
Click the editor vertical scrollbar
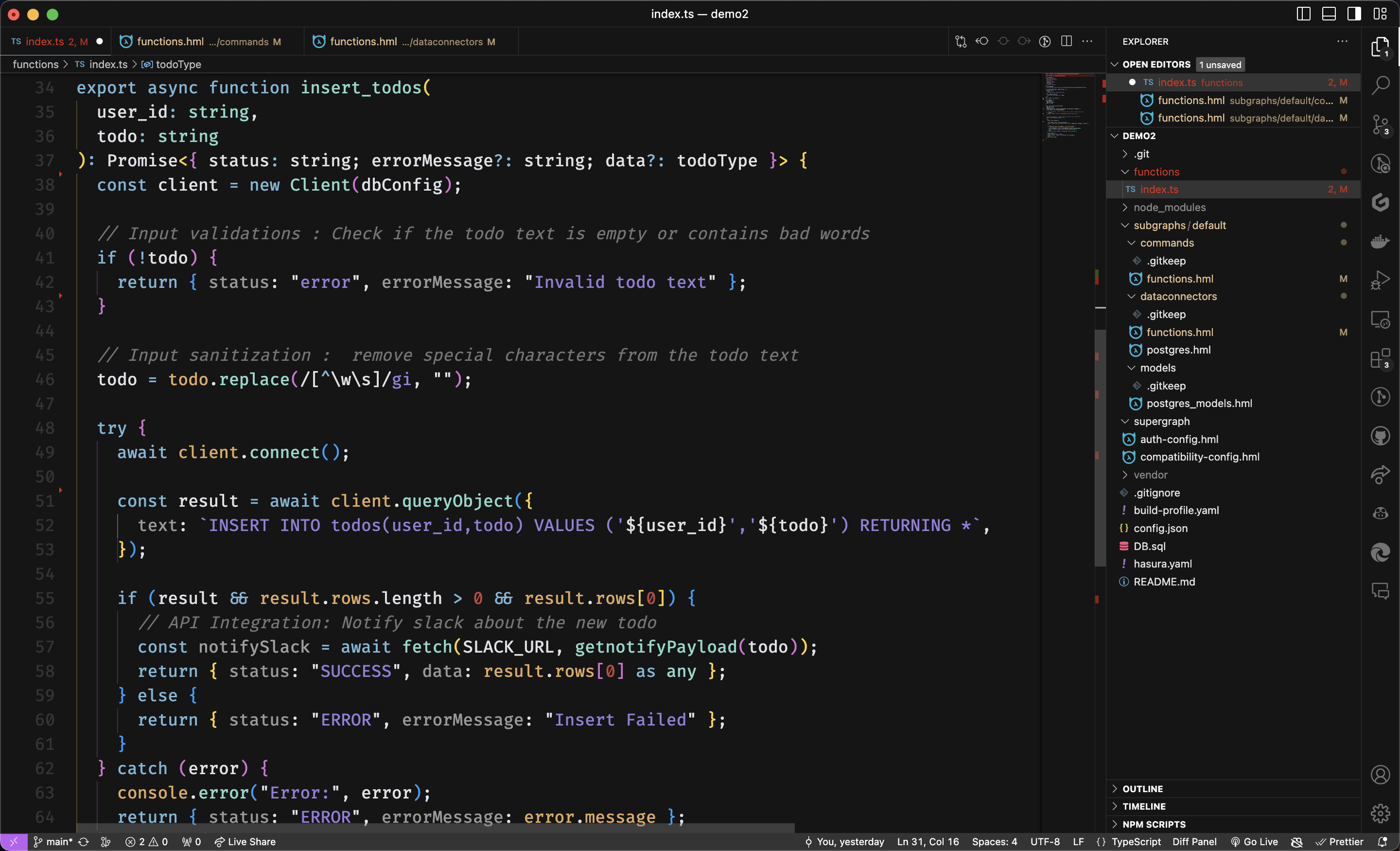[1100, 447]
